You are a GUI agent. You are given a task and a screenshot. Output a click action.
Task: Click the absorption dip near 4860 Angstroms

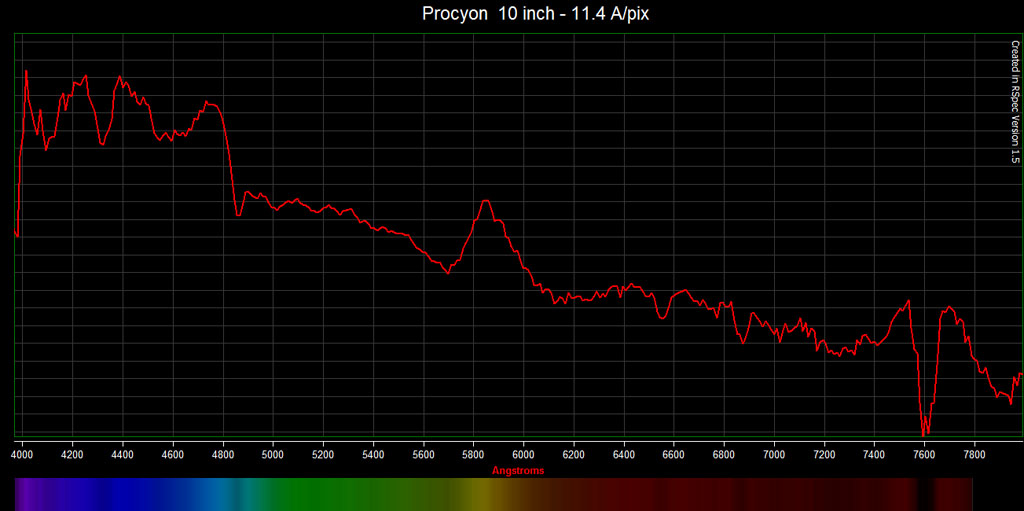[238, 214]
